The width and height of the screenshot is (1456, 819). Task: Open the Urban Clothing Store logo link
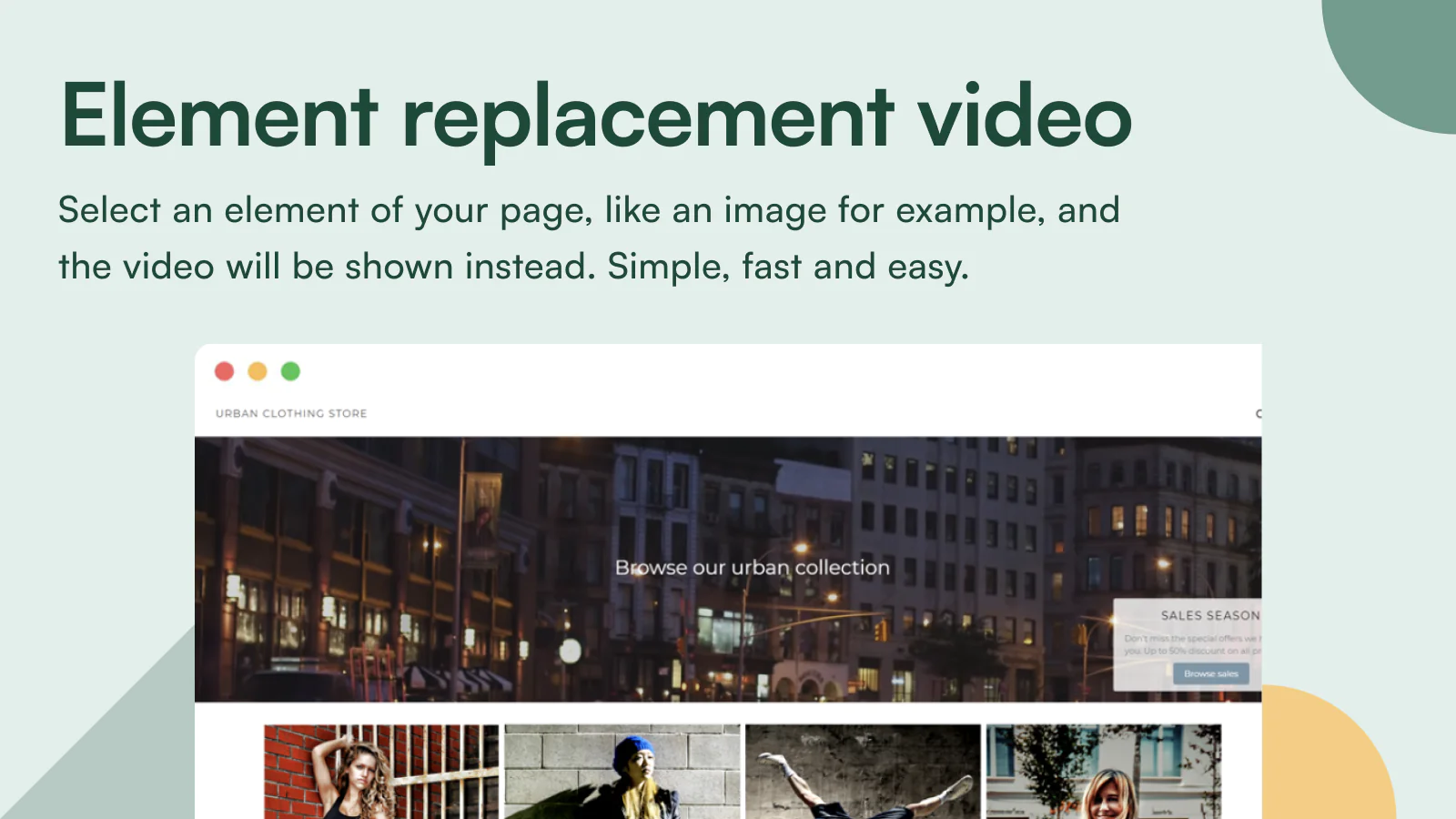[x=291, y=413]
